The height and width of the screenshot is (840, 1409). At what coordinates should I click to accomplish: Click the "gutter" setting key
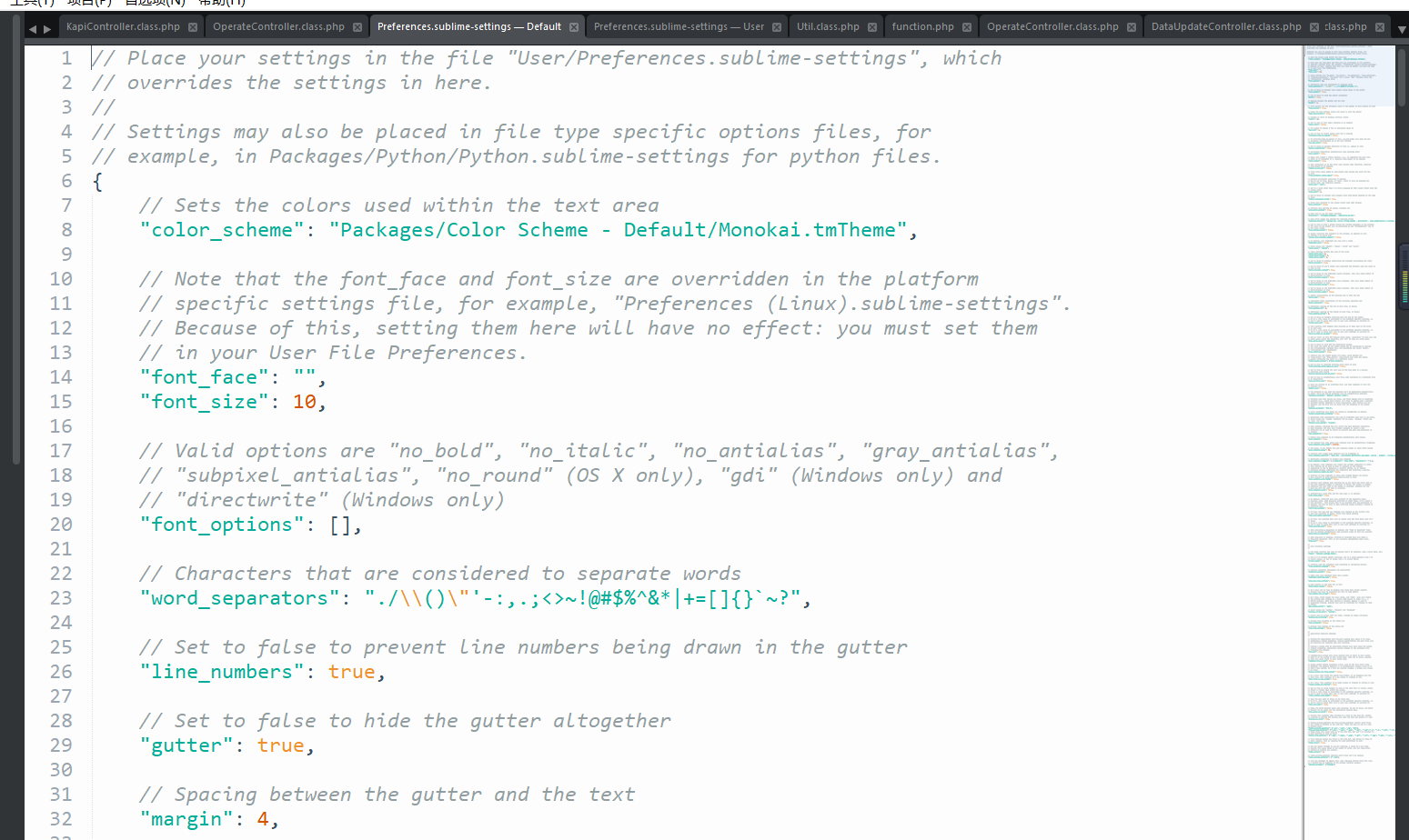tap(186, 745)
